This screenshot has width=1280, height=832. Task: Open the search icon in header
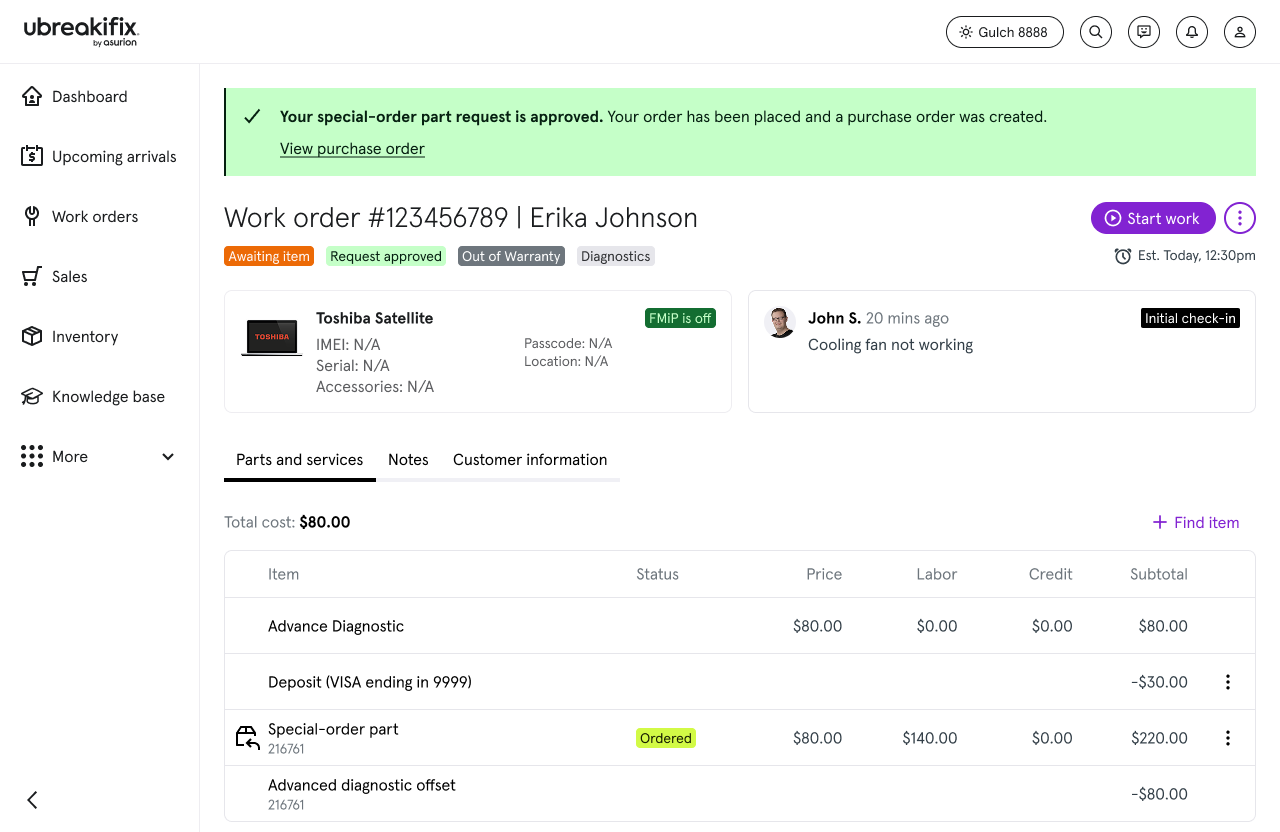coord(1096,32)
